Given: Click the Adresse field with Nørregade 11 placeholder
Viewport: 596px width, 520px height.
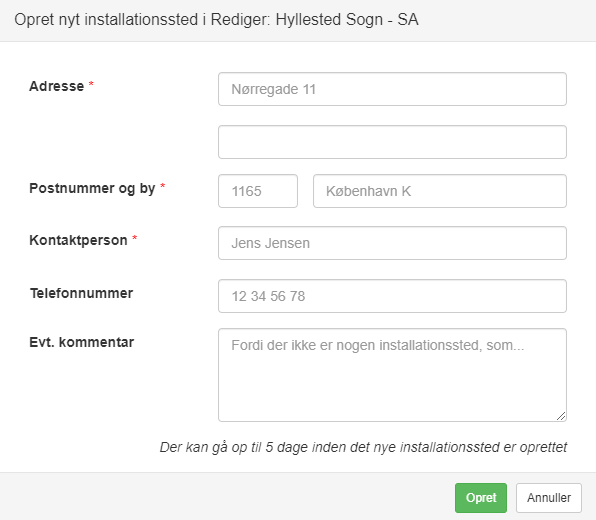Looking at the screenshot, I should tap(392, 89).
